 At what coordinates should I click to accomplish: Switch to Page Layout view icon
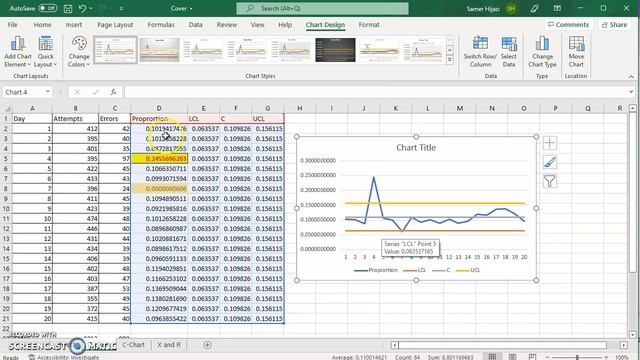point(513,357)
